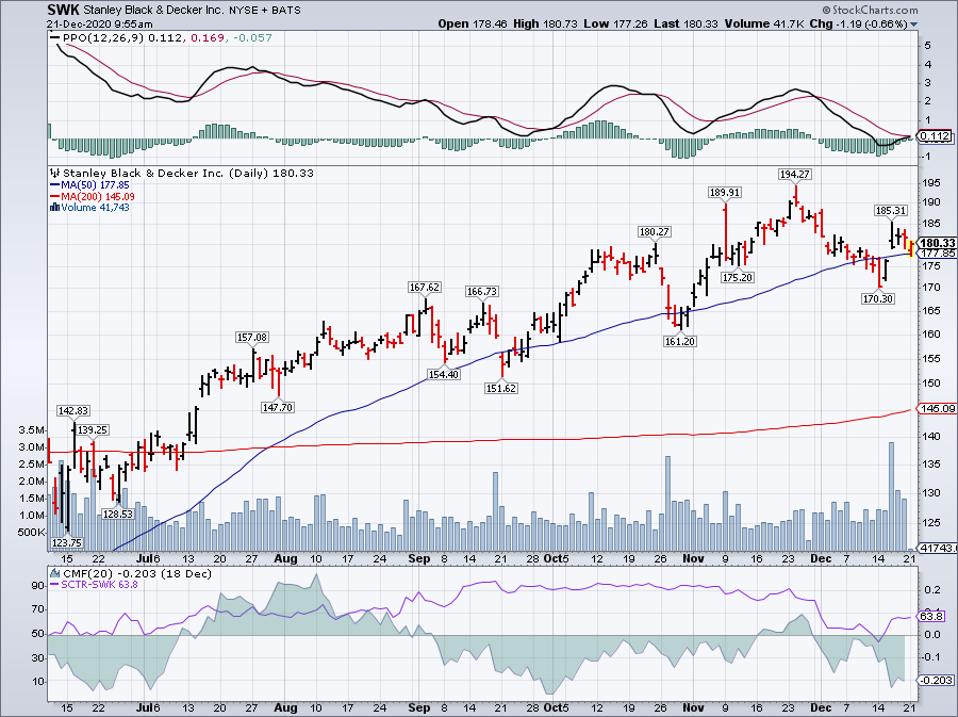Click the 194.27 peak price label
The image size is (958, 717).
coord(795,175)
